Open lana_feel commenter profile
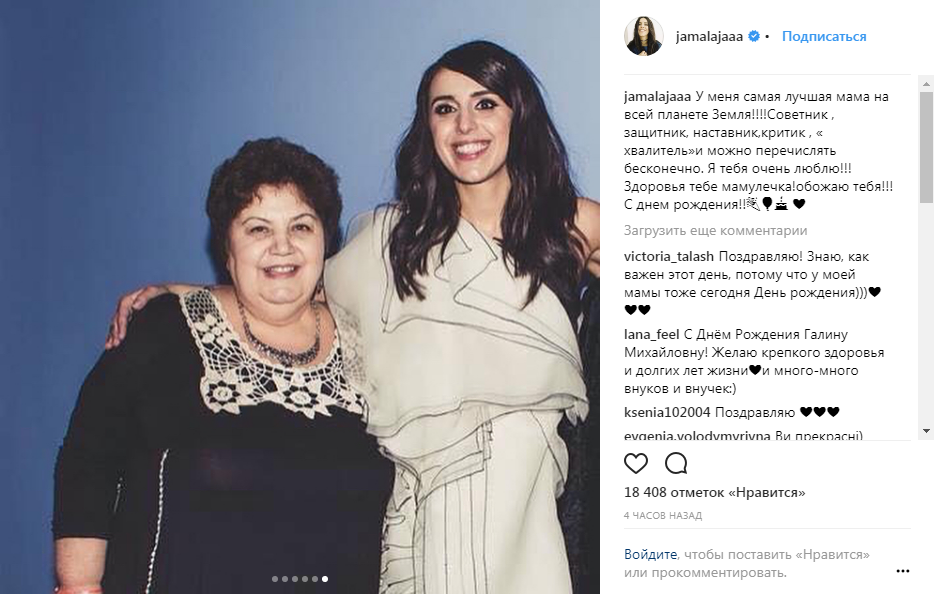 click(x=651, y=335)
